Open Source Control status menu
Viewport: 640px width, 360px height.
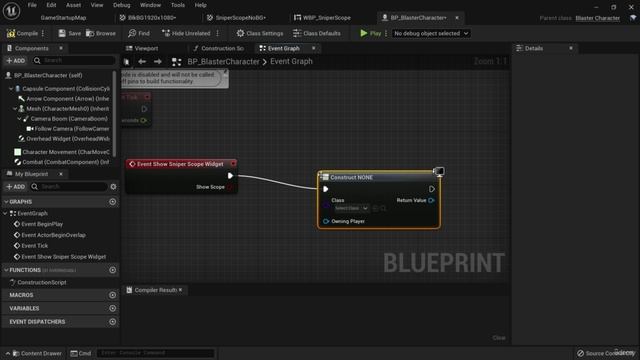(x=606, y=353)
